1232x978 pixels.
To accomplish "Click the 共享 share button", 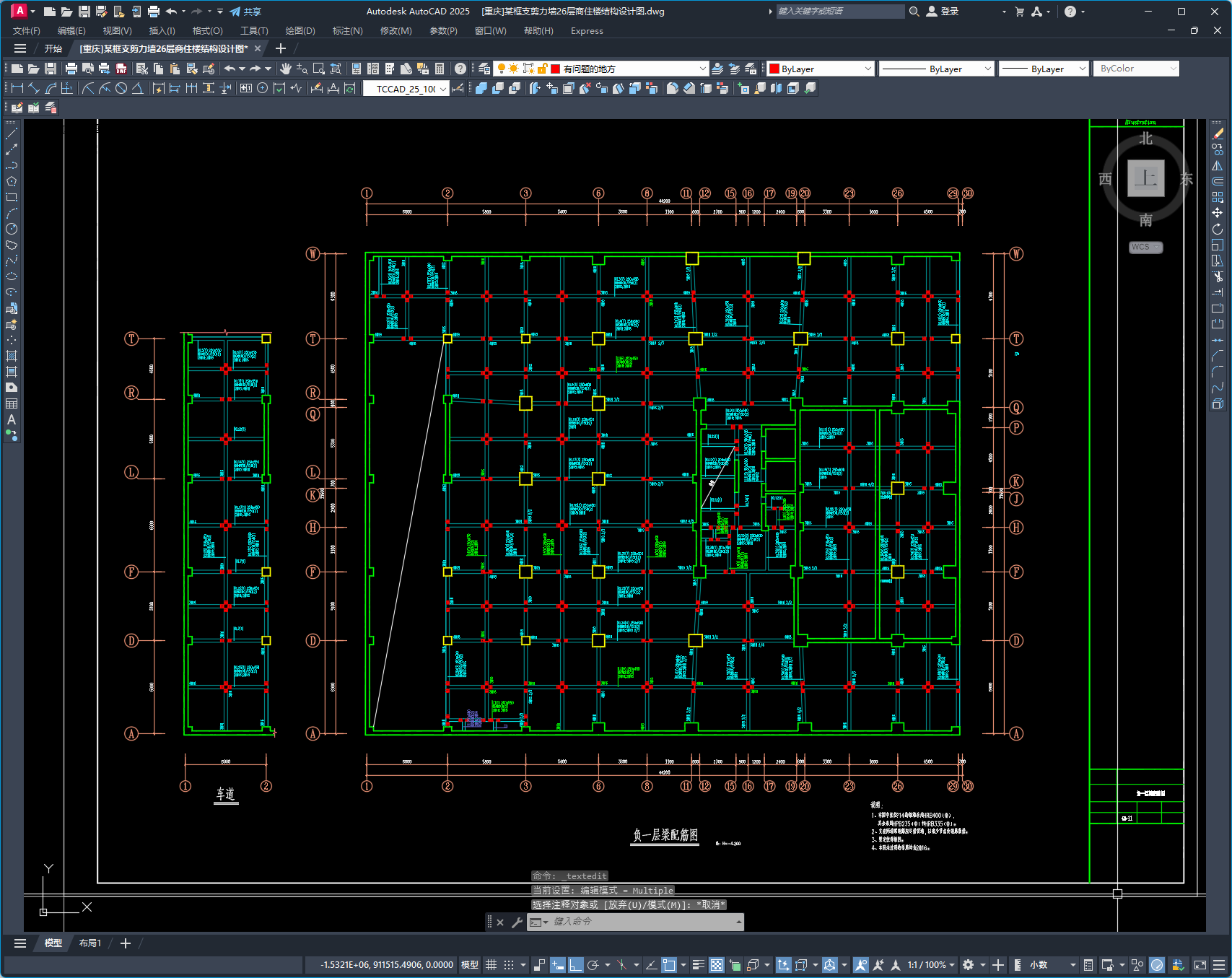I will click(x=245, y=12).
